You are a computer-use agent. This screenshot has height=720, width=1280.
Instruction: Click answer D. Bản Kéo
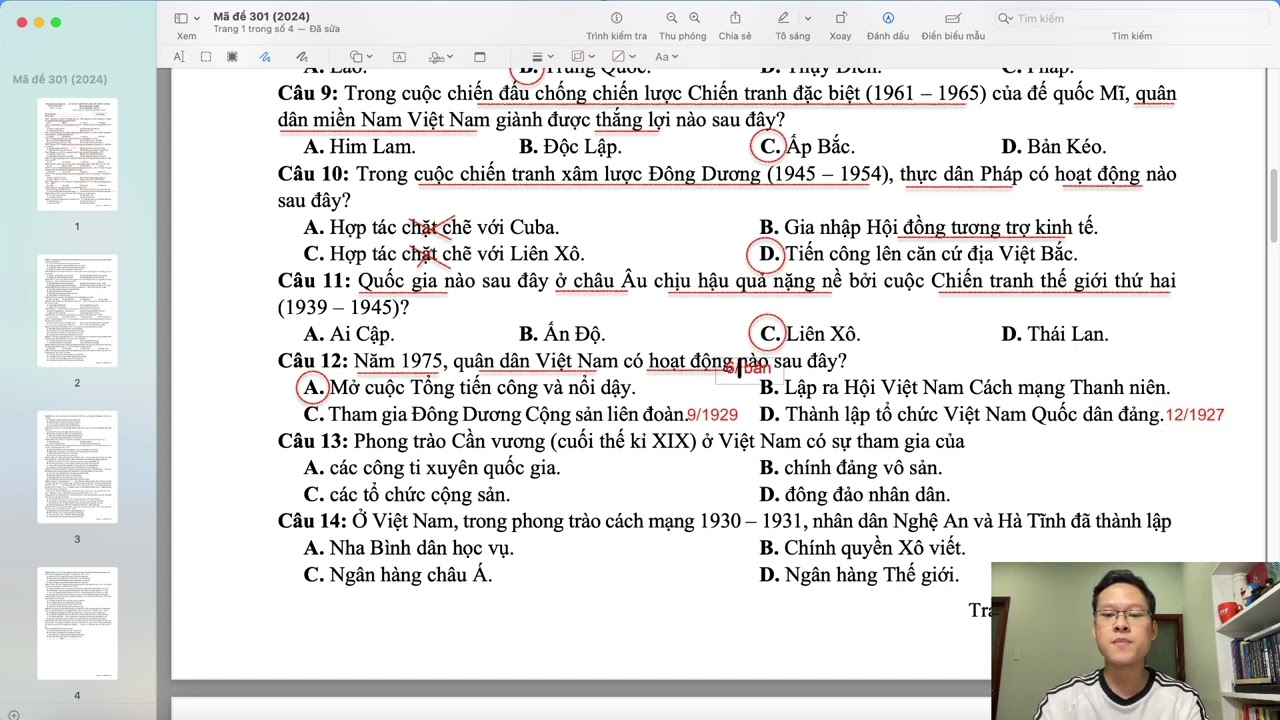[x=1053, y=147]
